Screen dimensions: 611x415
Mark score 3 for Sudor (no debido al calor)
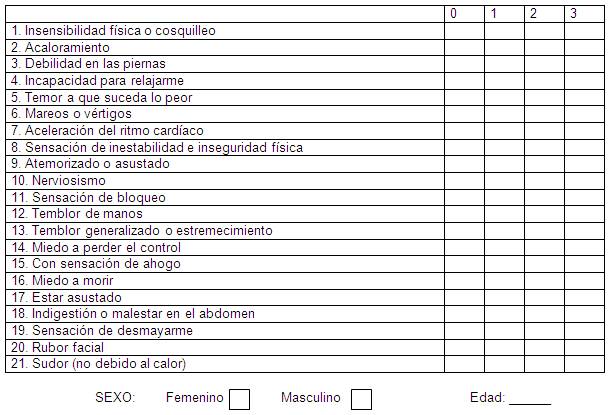[585, 364]
